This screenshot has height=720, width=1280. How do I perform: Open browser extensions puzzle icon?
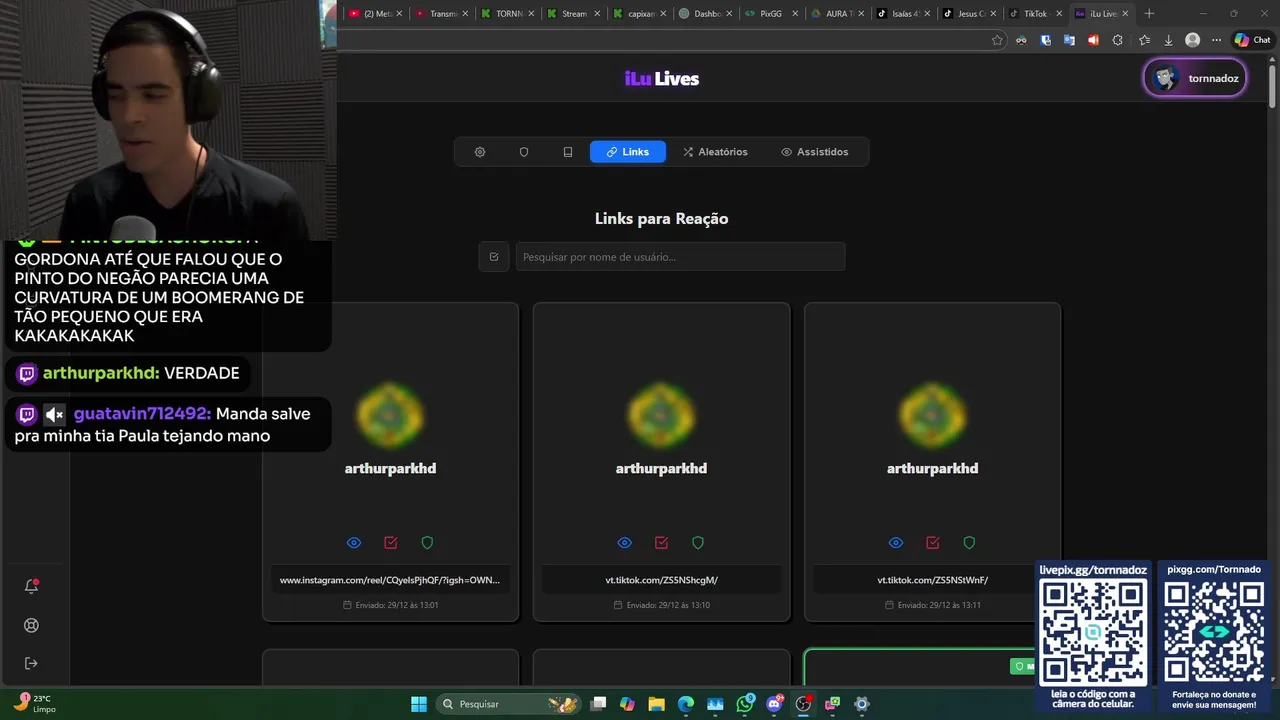click(x=1118, y=40)
